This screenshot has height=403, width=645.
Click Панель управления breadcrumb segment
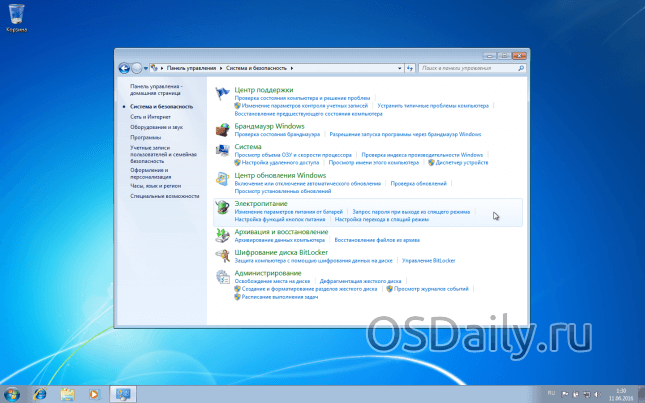point(191,68)
